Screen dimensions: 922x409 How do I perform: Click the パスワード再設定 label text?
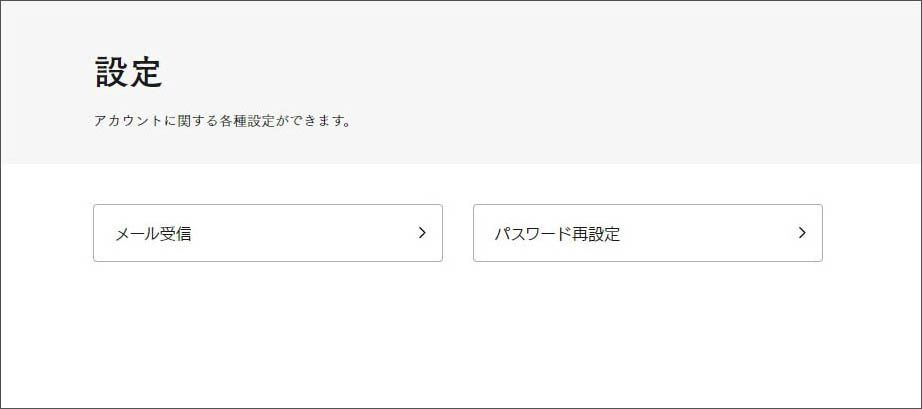557,234
